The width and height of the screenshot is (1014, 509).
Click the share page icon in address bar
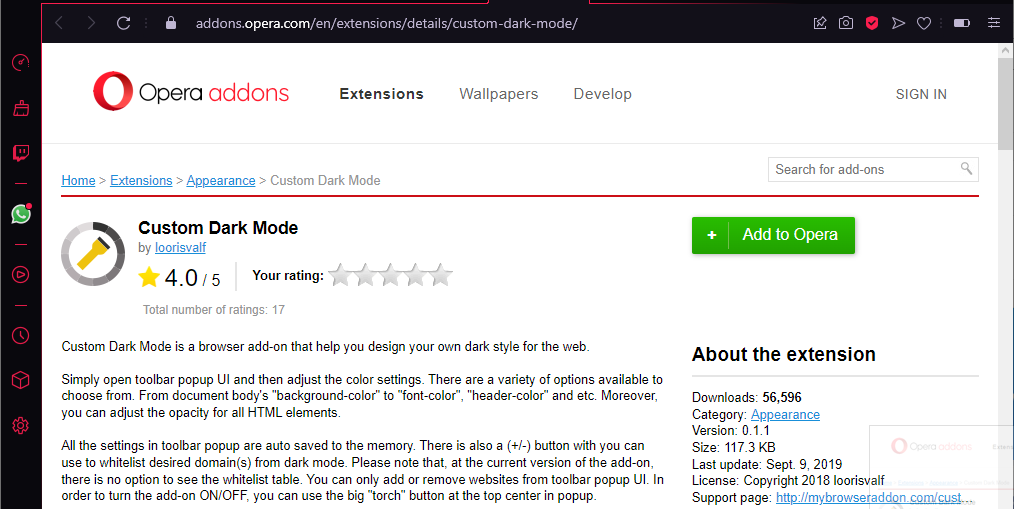click(x=820, y=23)
